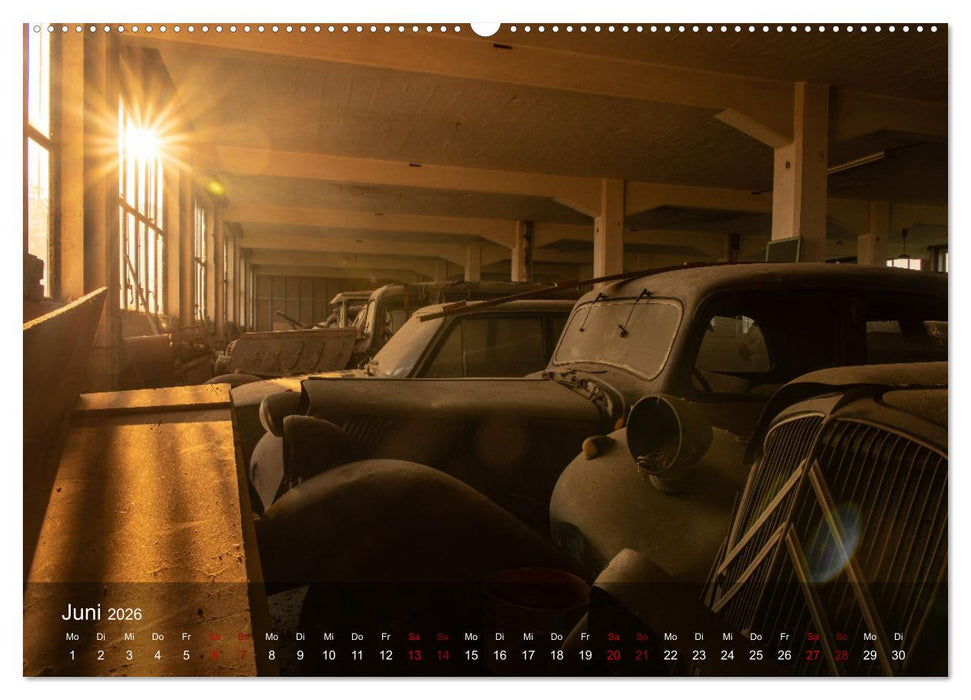The height and width of the screenshot is (700, 971).
Task: Click the first Mo weekday header
Action: point(70,635)
